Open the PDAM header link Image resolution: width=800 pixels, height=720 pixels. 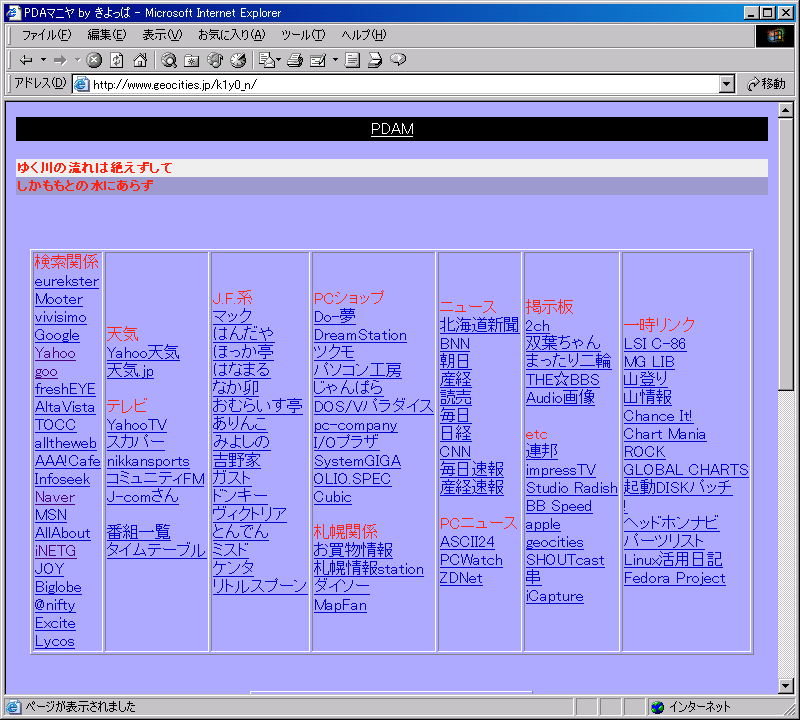pos(392,129)
